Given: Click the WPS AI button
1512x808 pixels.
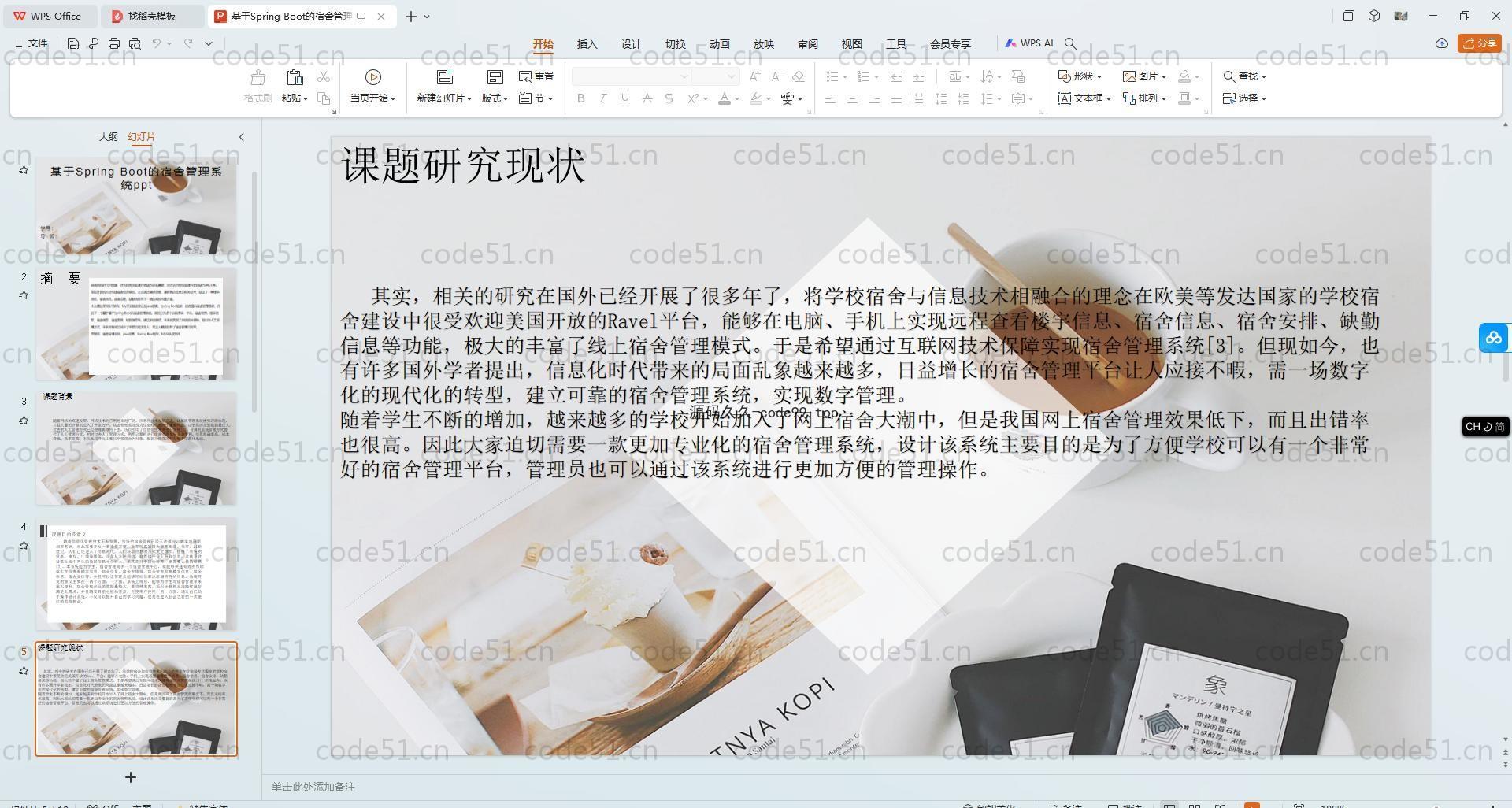Looking at the screenshot, I should tap(1029, 43).
